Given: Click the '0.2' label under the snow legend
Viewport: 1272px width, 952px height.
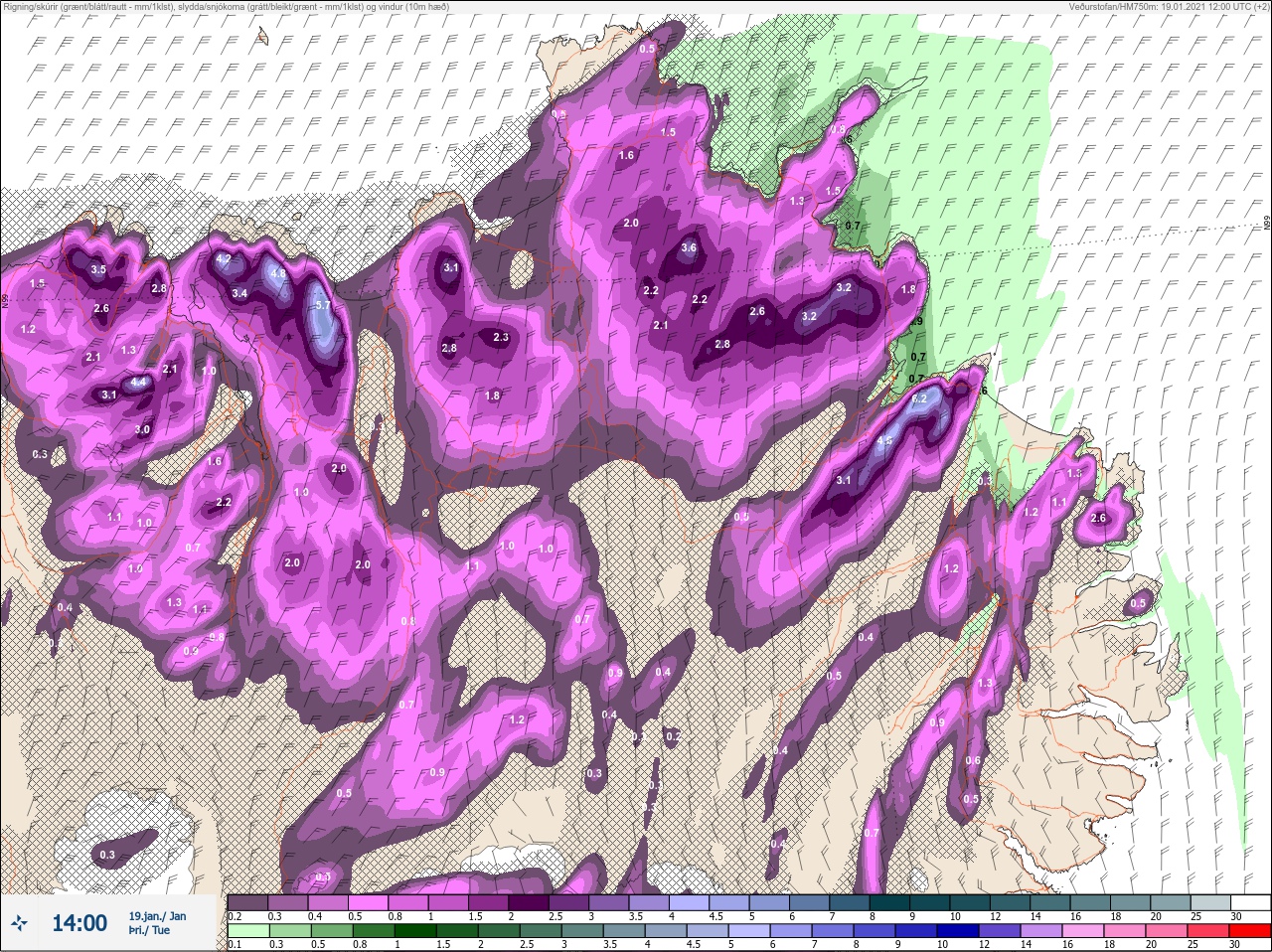Looking at the screenshot, I should click(235, 915).
